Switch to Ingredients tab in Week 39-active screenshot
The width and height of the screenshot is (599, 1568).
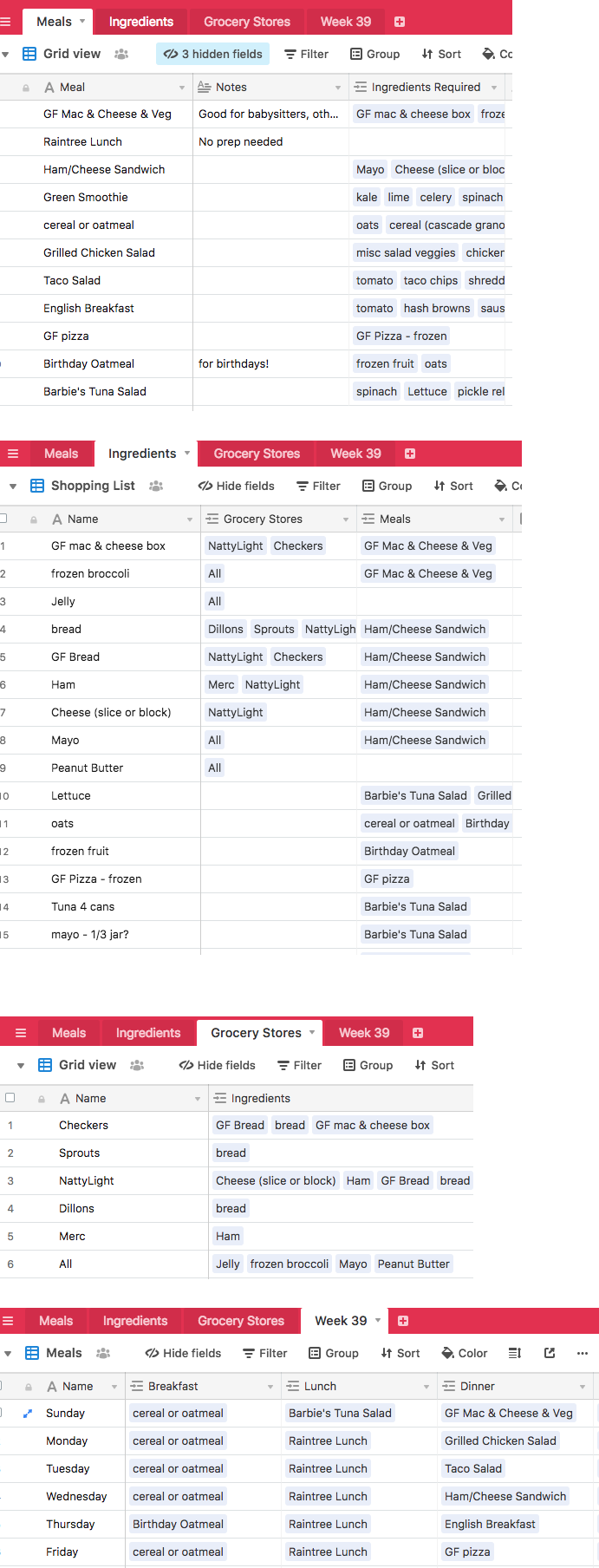coord(135,1321)
